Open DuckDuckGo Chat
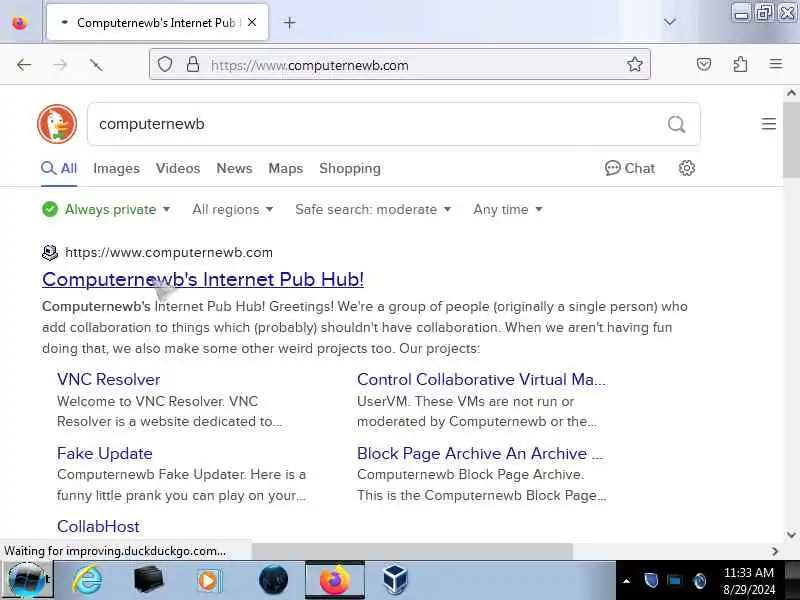 (630, 168)
